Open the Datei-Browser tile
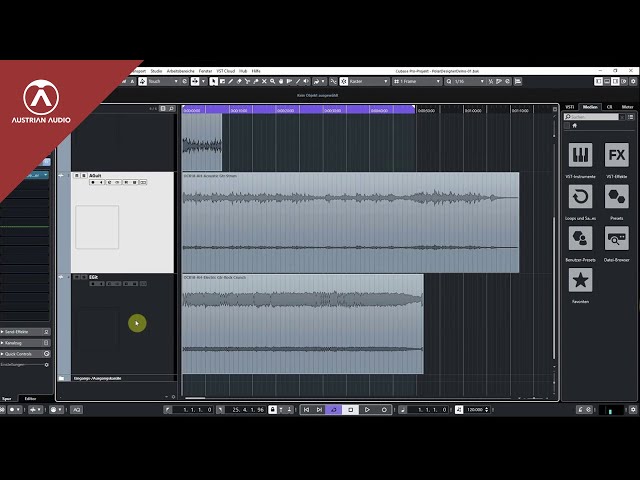Image resolution: width=640 pixels, height=480 pixels. (616, 238)
